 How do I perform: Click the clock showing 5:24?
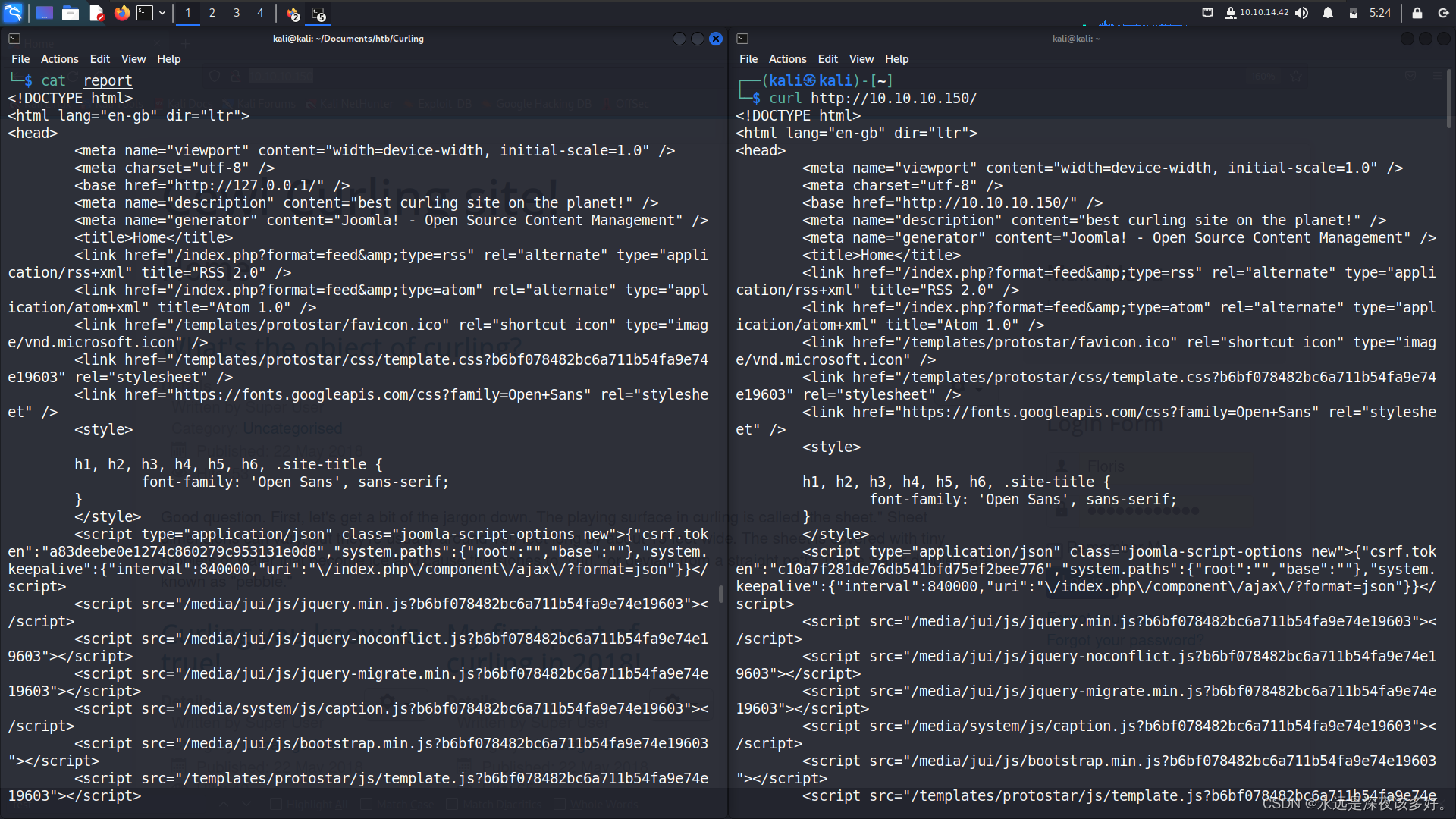[1380, 13]
